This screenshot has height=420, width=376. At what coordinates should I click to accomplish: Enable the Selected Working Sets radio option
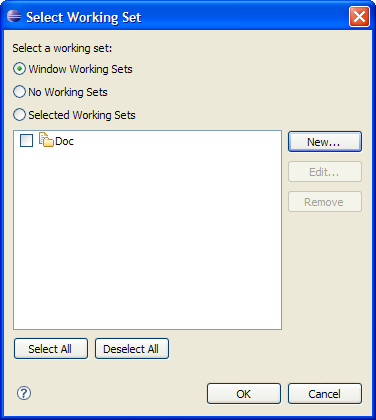coord(19,115)
